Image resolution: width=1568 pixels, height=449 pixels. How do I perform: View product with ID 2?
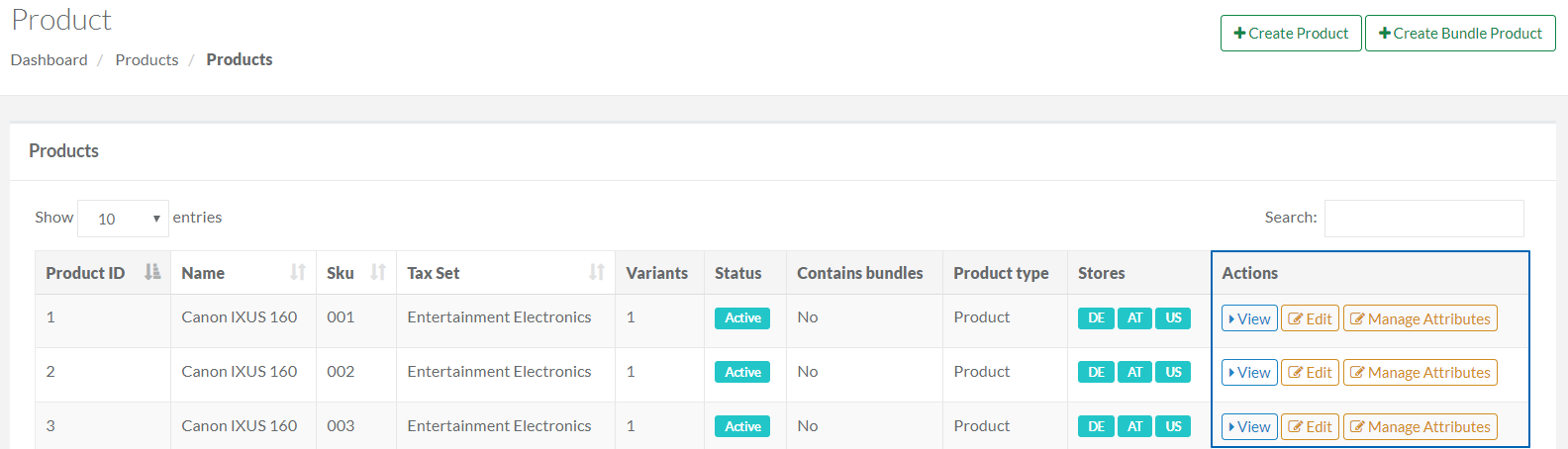pos(1249,373)
